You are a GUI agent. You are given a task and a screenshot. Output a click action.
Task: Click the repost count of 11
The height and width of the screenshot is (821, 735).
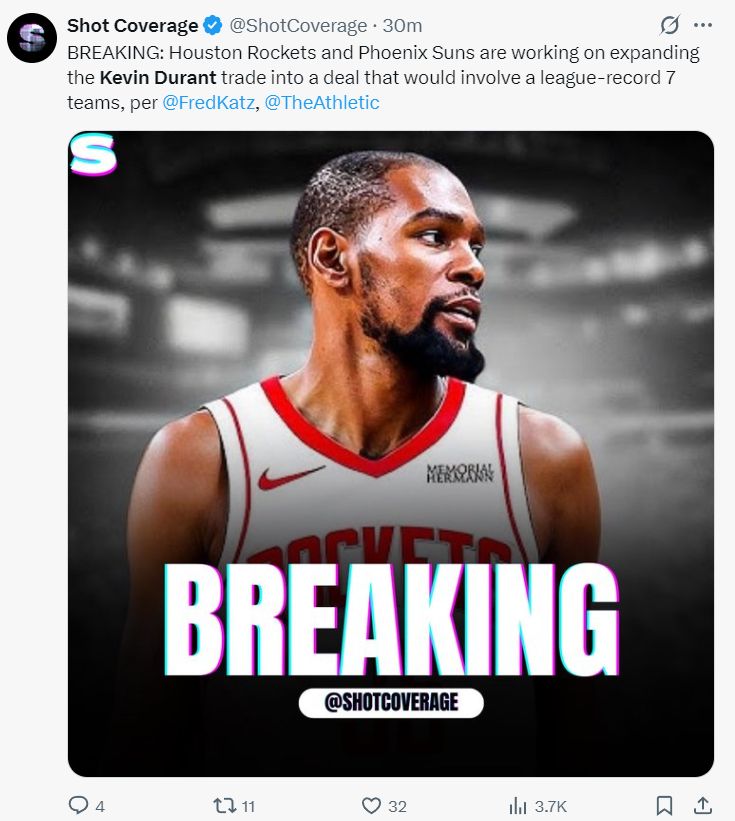(x=249, y=806)
